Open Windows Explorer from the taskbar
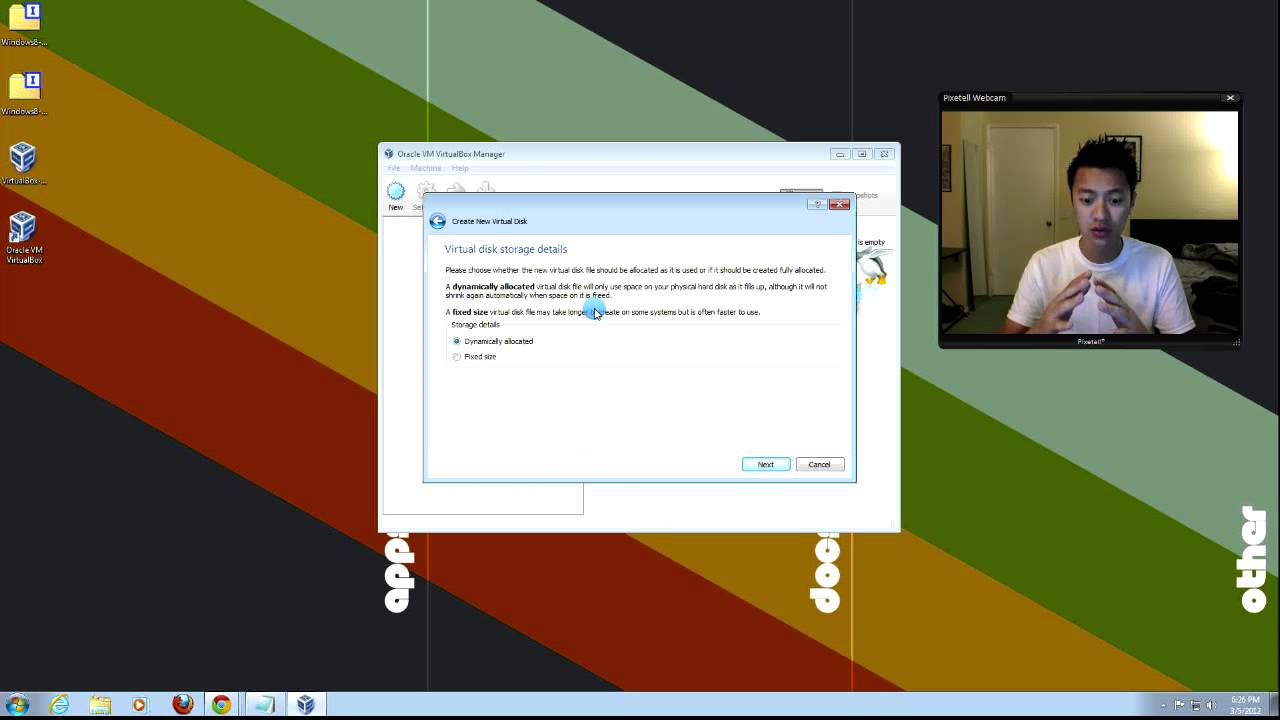This screenshot has width=1280, height=720. pos(99,705)
